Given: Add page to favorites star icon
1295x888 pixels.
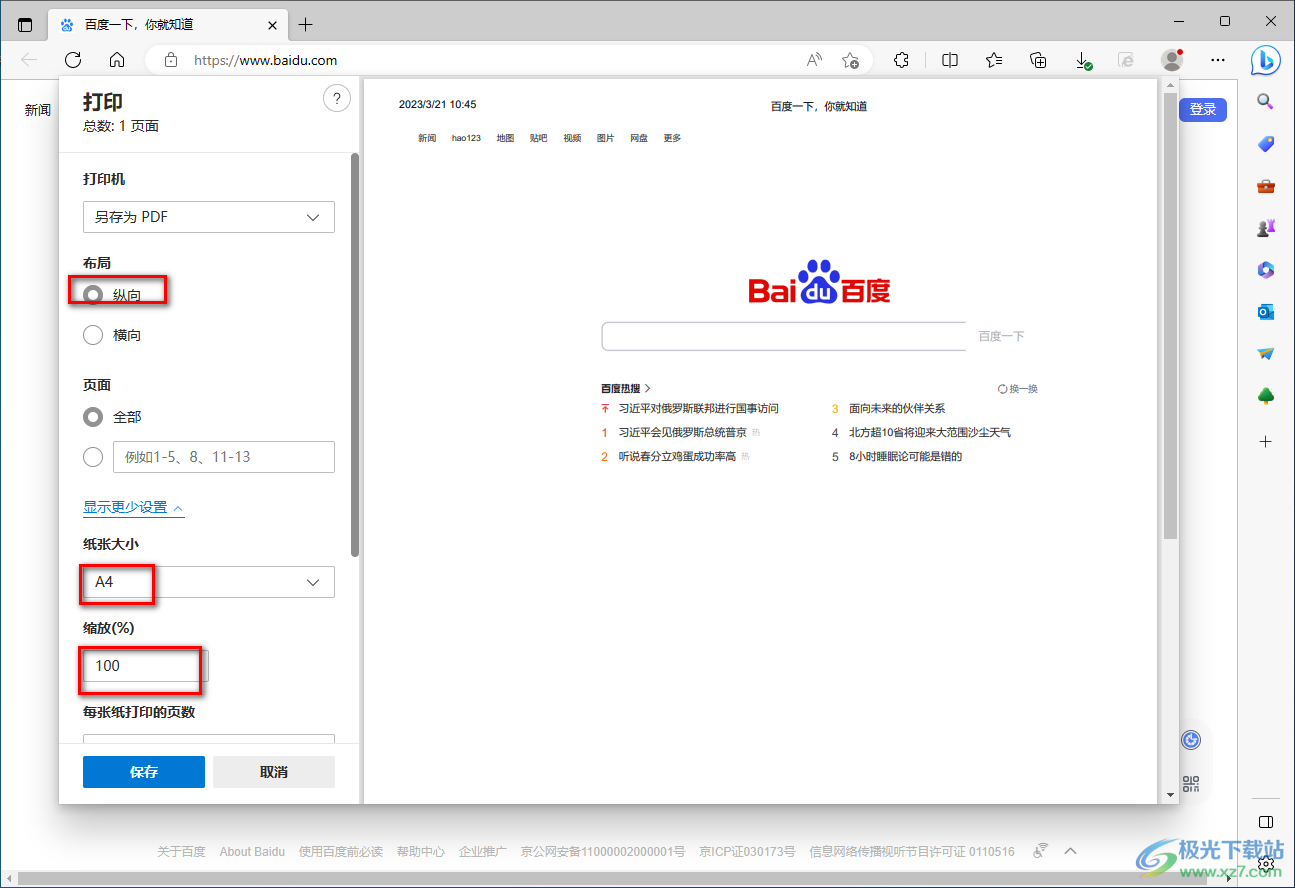Looking at the screenshot, I should [x=850, y=60].
